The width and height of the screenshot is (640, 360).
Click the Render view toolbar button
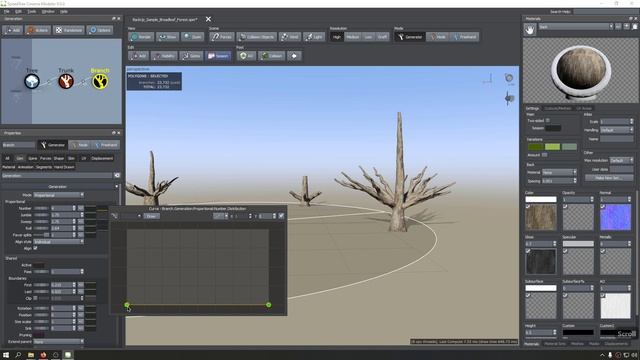pyautogui.click(x=141, y=37)
